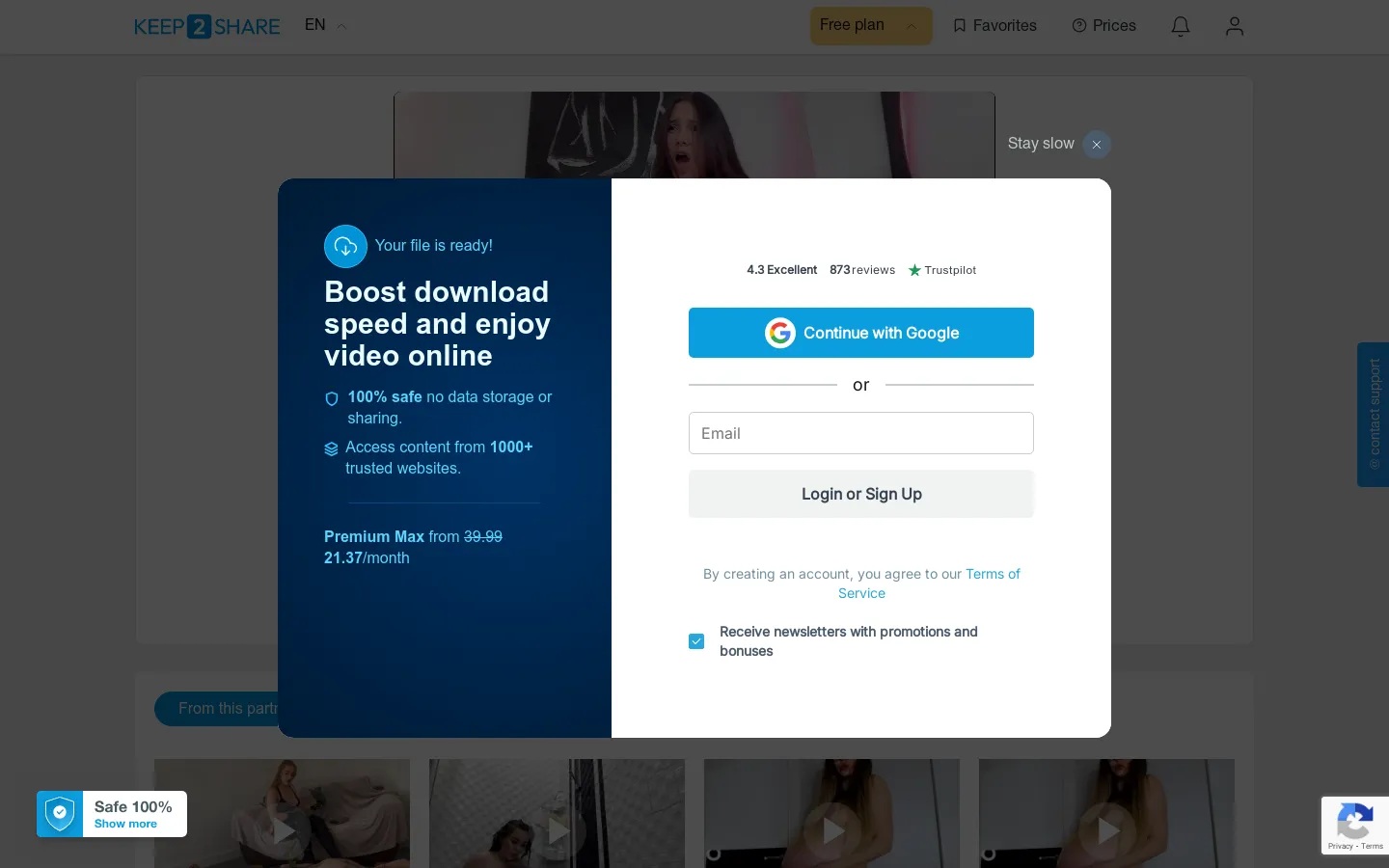Click the Google G logo
1389x868 pixels.
tap(780, 333)
